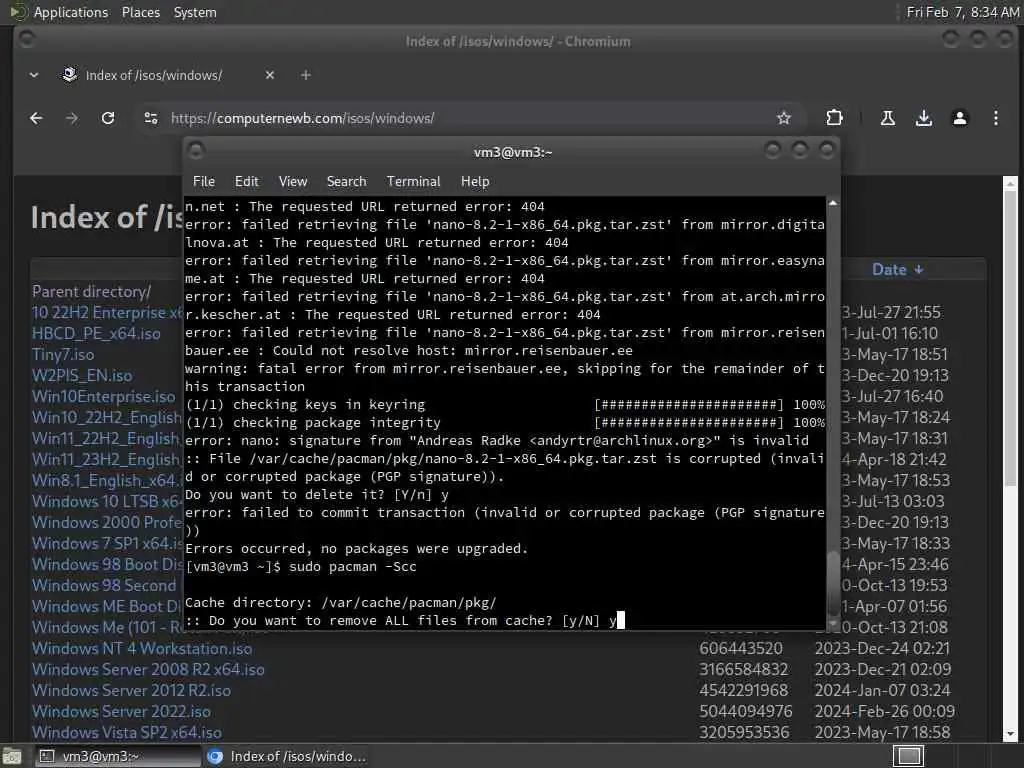Open Windows Vista SP2 x64.iso link

pyautogui.click(x=127, y=732)
